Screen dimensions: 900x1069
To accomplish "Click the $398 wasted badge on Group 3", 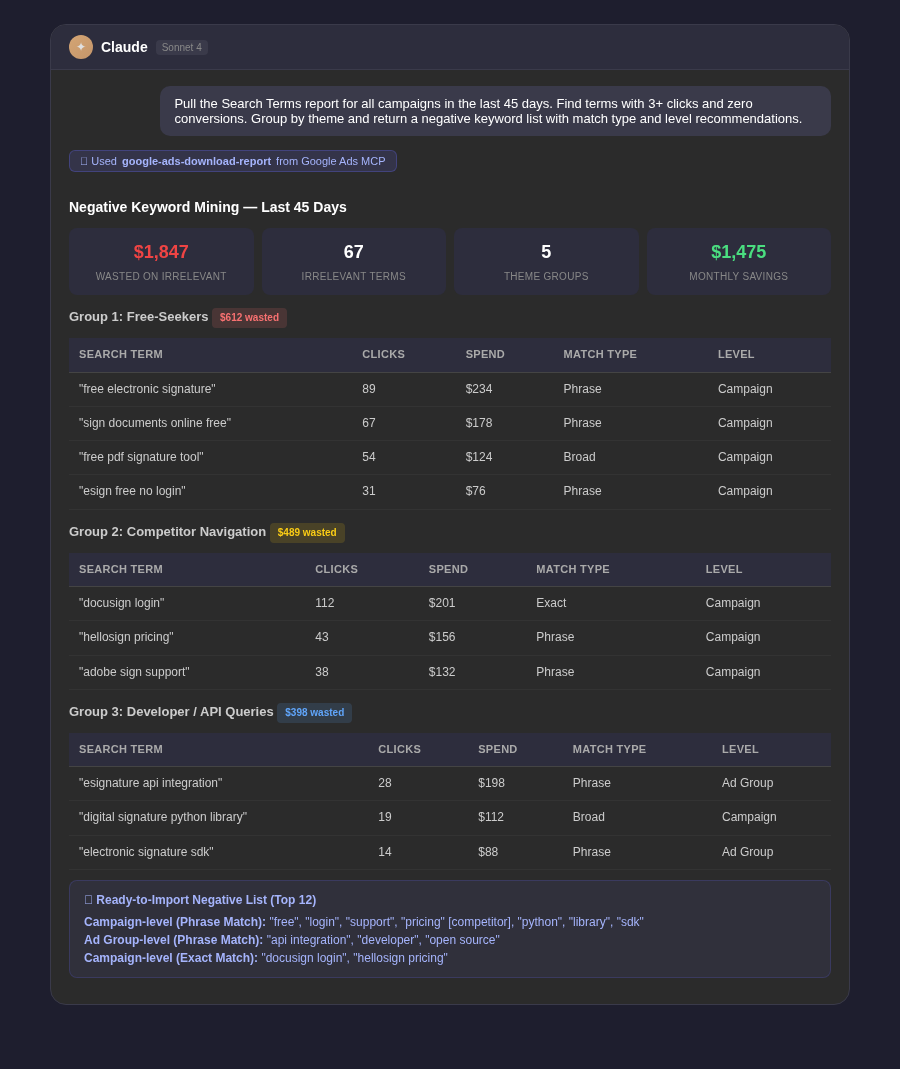I will tap(314, 713).
